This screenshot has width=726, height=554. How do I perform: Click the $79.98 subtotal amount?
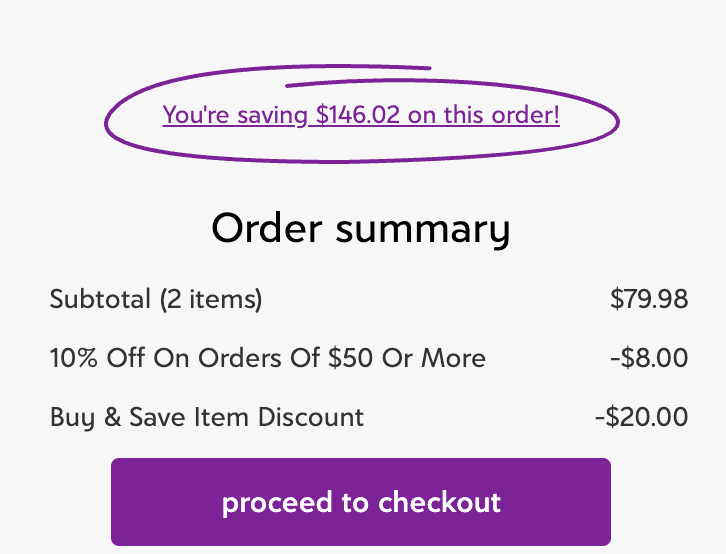coord(649,299)
